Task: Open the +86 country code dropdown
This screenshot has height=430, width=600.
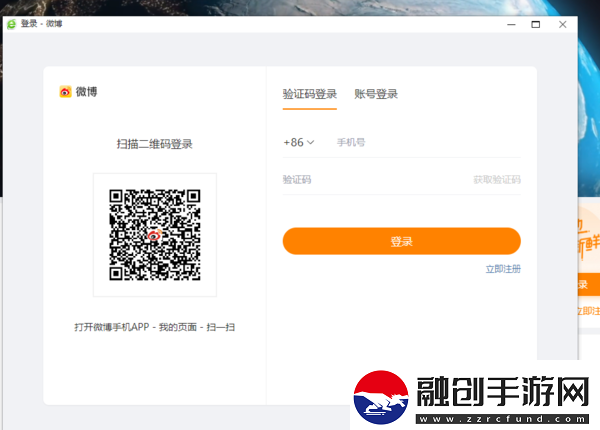Action: coord(298,142)
